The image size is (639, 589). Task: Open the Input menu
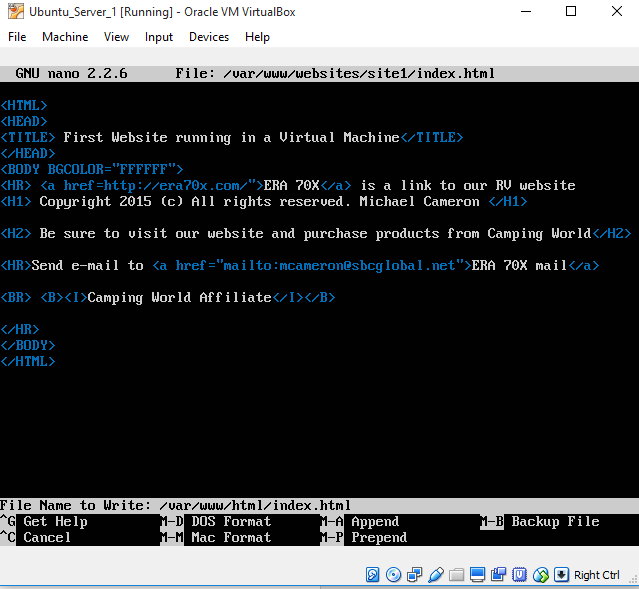(x=159, y=37)
